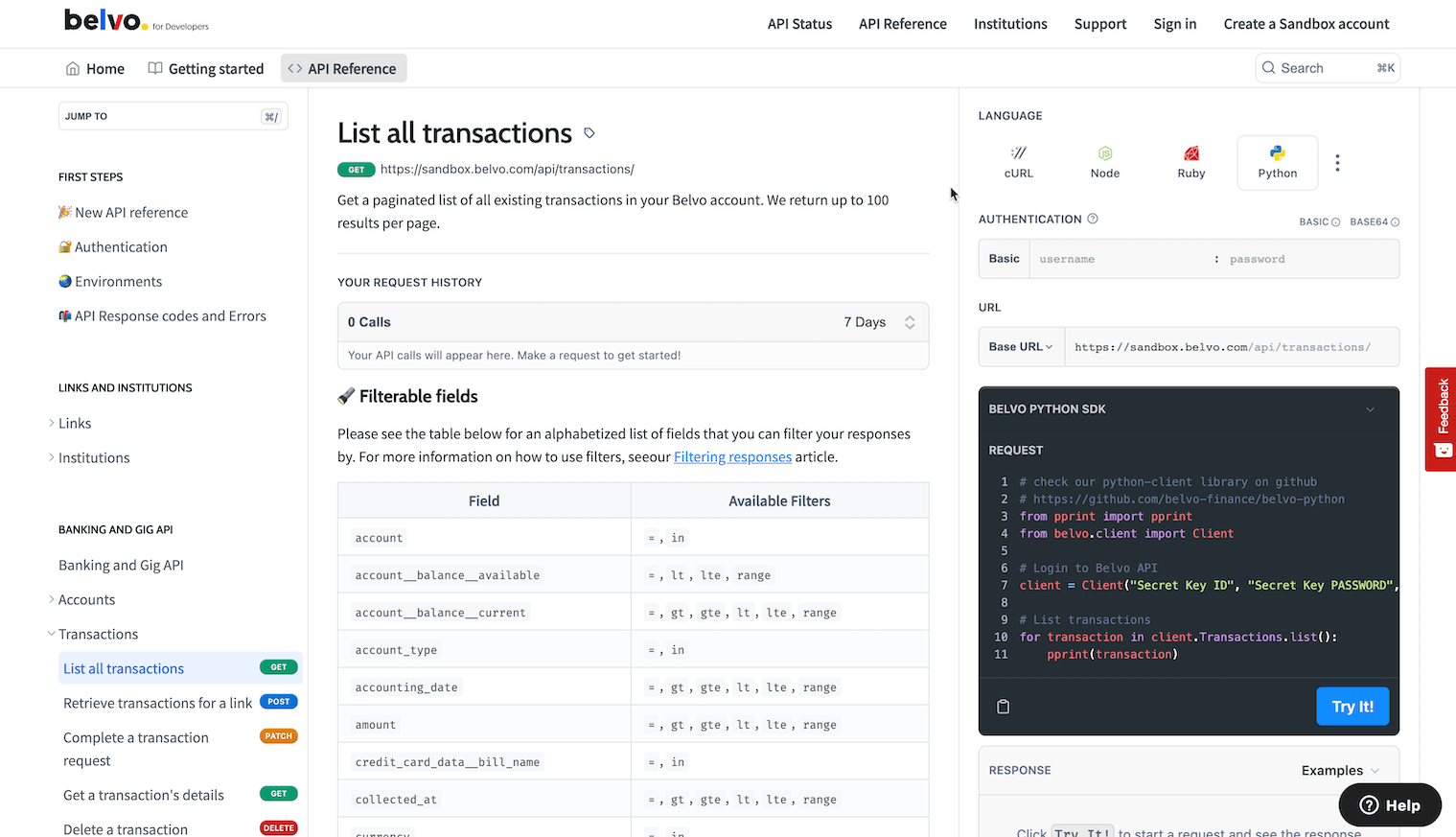Open the more languages kebab menu
1456x837 pixels.
1337,163
